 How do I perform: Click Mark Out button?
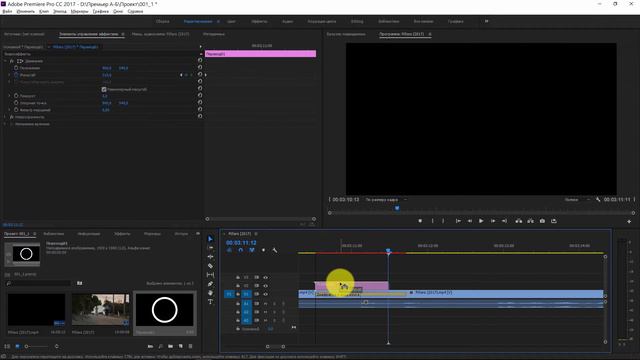point(443,221)
